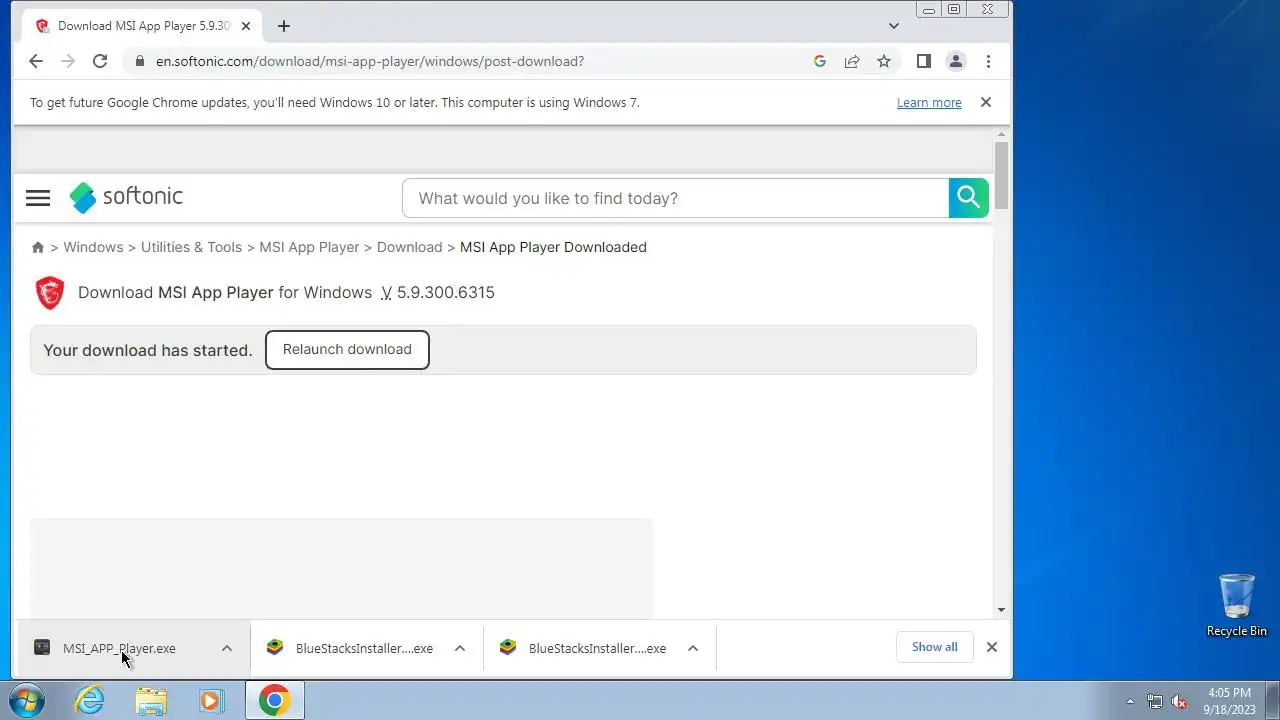Viewport: 1280px width, 720px height.
Task: Click the address bar URL
Action: [370, 61]
